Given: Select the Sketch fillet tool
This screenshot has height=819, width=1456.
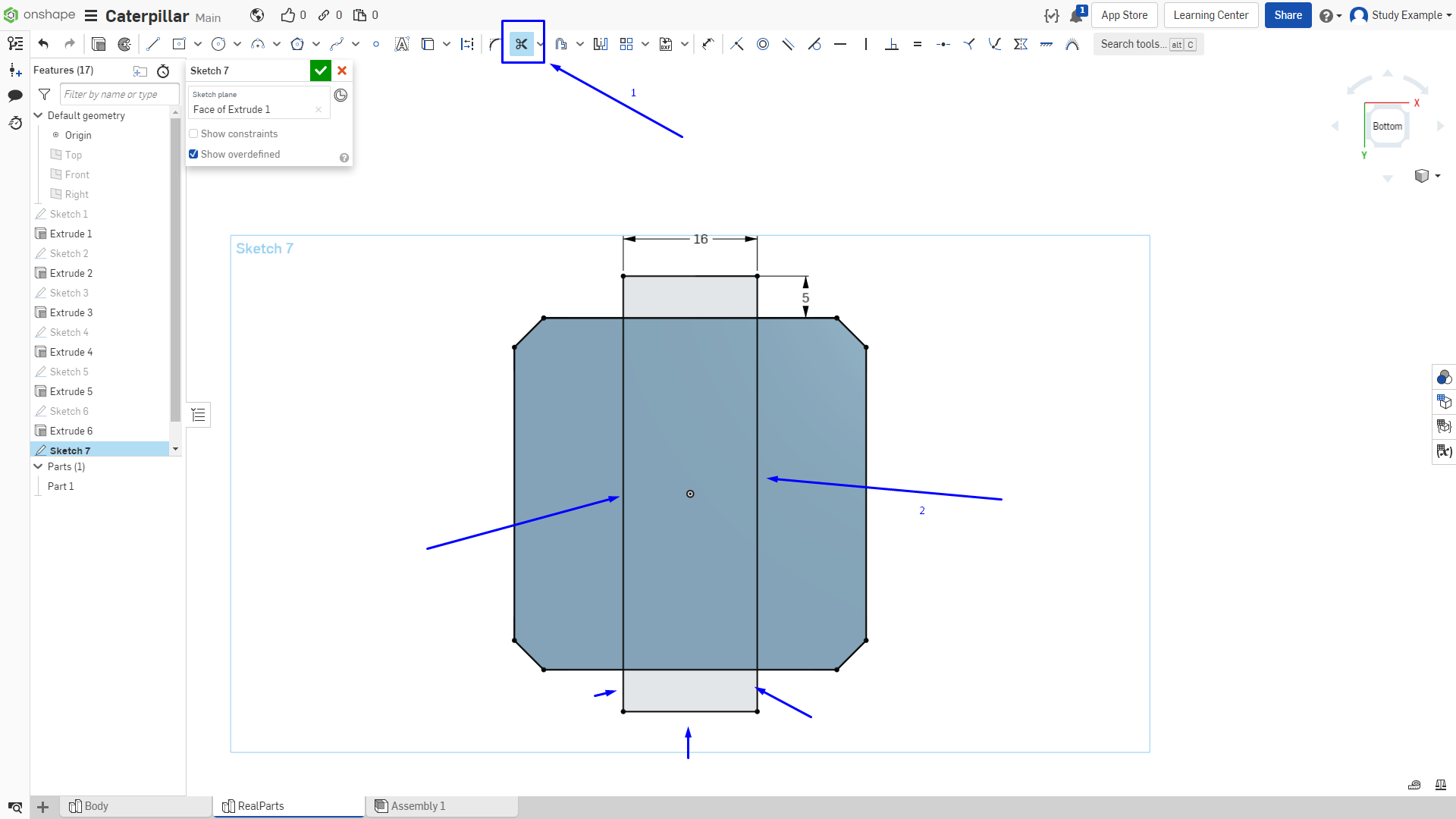Looking at the screenshot, I should tap(495, 44).
